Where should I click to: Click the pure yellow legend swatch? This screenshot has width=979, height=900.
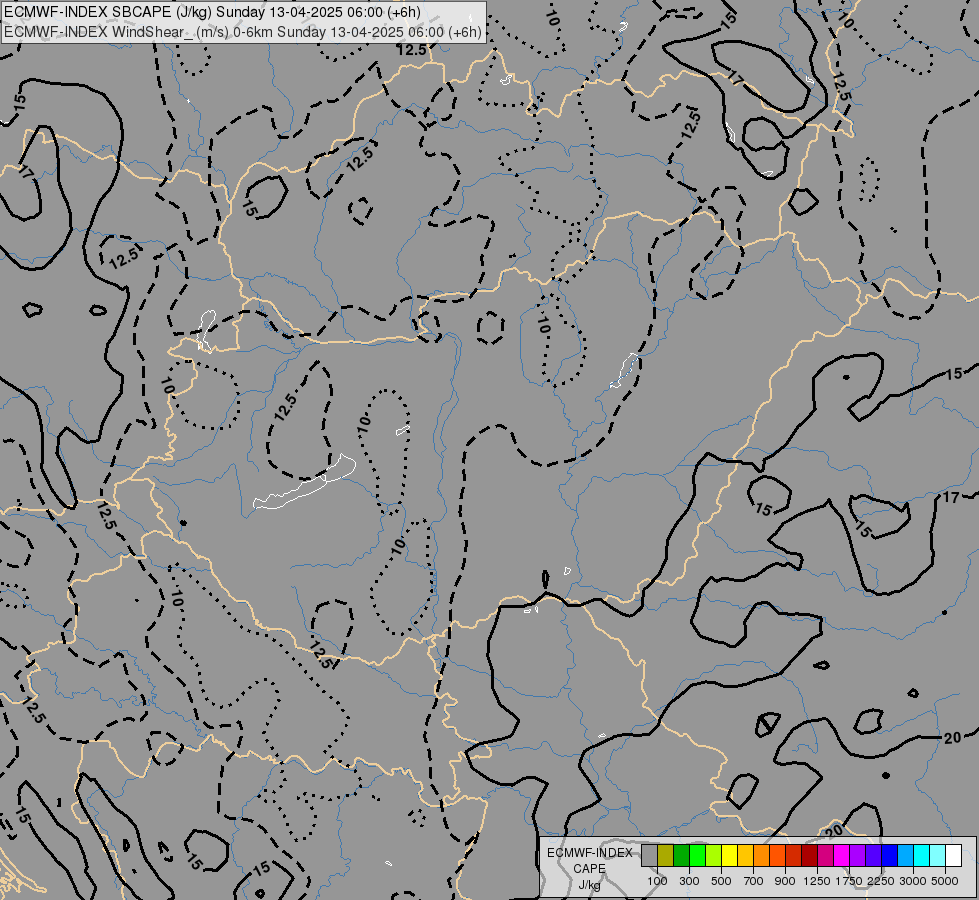click(x=729, y=855)
